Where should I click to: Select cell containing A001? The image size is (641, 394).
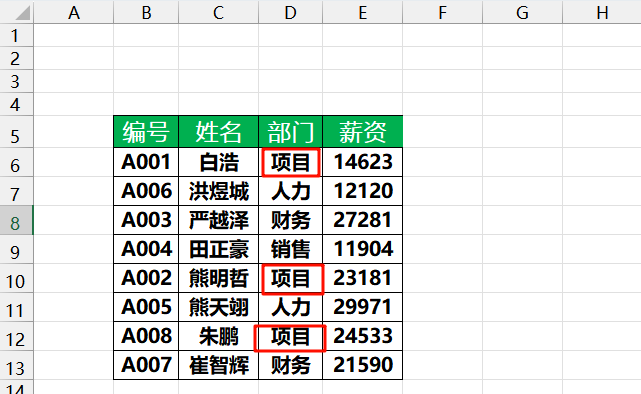pyautogui.click(x=146, y=162)
